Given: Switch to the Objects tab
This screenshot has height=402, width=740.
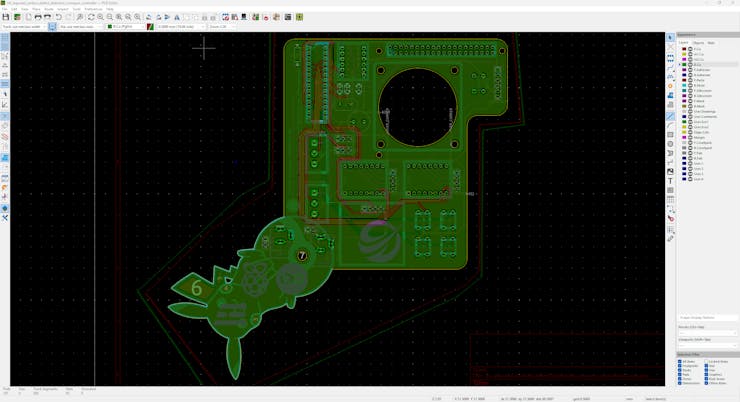Looking at the screenshot, I should 698,43.
